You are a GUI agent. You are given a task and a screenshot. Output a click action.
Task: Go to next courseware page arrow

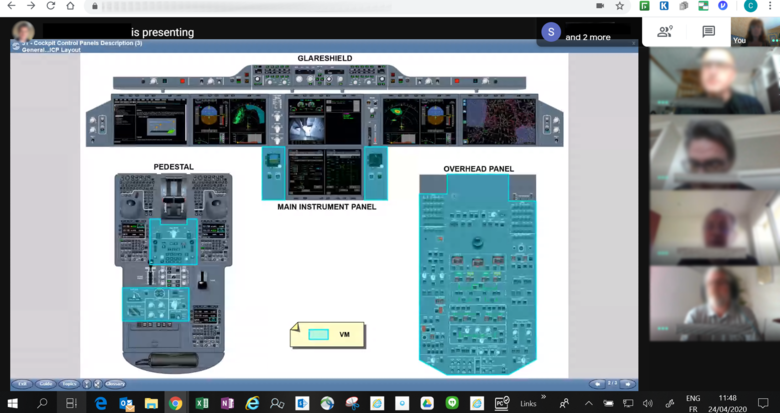coord(628,384)
